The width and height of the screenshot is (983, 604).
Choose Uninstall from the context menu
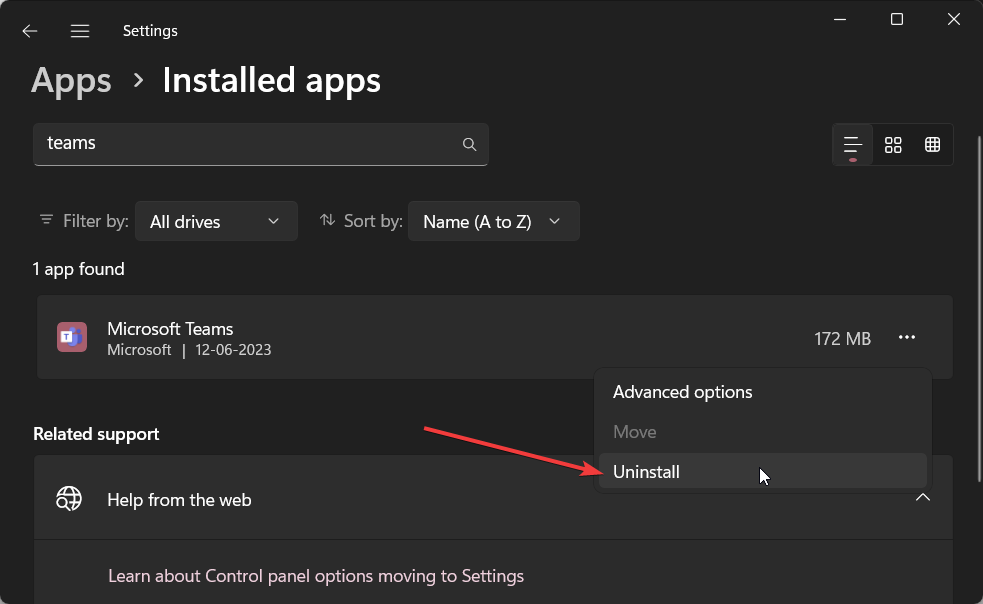[762, 471]
